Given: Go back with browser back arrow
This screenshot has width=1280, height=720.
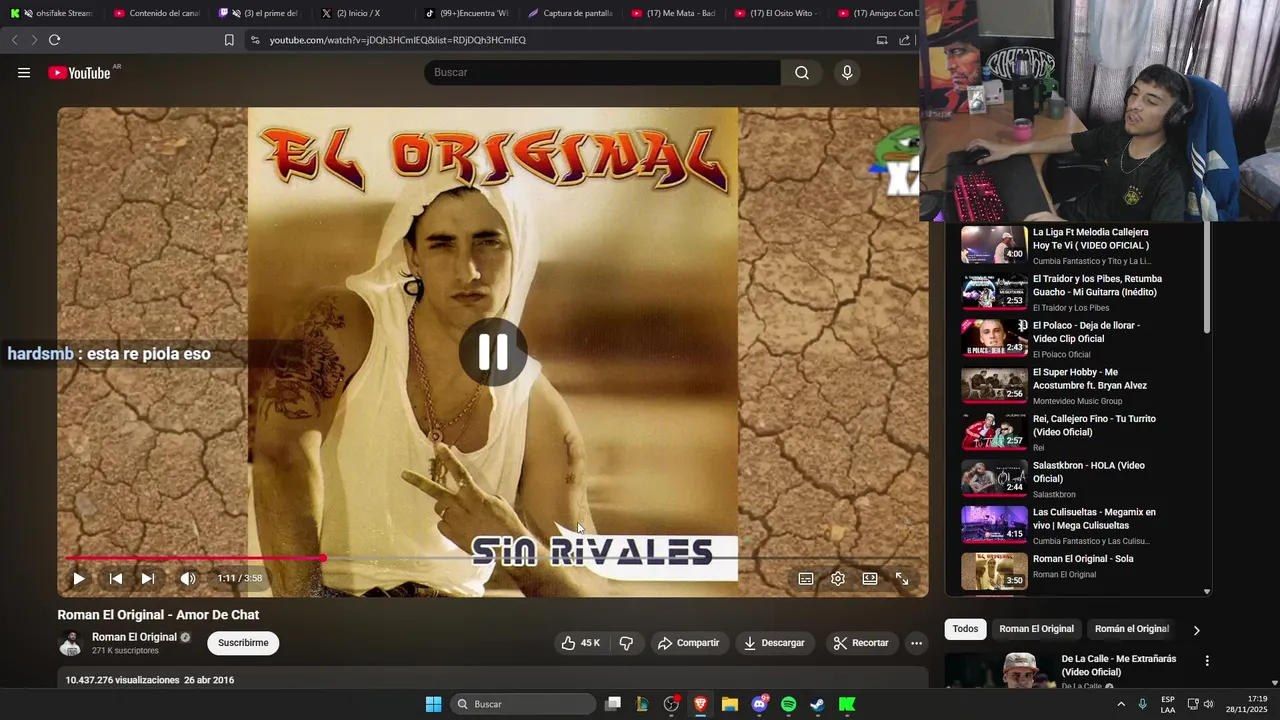Looking at the screenshot, I should pos(14,40).
